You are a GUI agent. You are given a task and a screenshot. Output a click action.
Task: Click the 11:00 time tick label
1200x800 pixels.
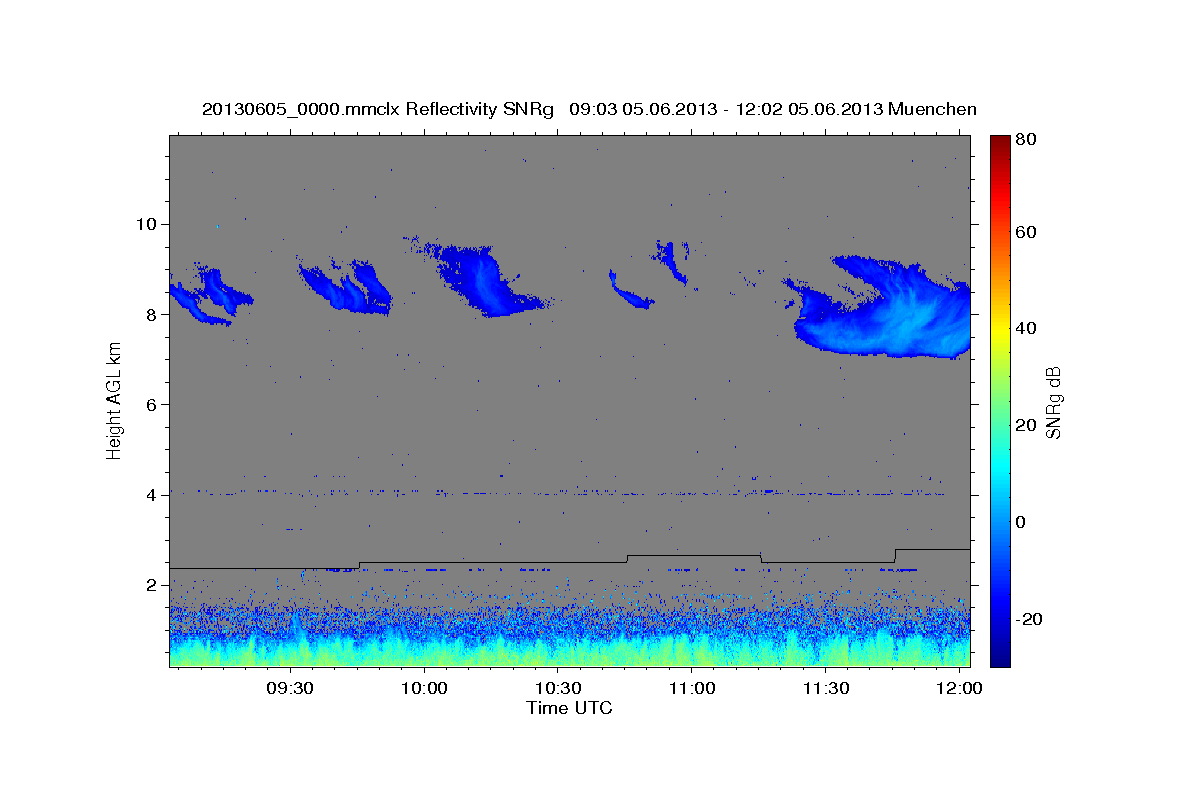[692, 688]
